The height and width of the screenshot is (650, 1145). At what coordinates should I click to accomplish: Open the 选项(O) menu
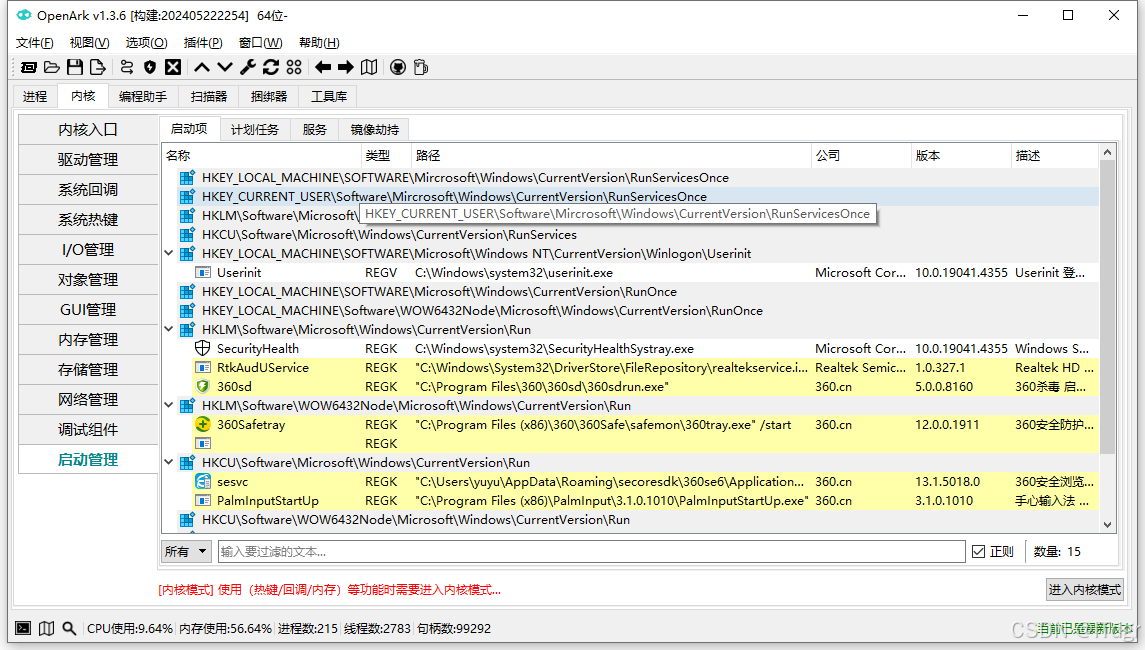coord(146,42)
